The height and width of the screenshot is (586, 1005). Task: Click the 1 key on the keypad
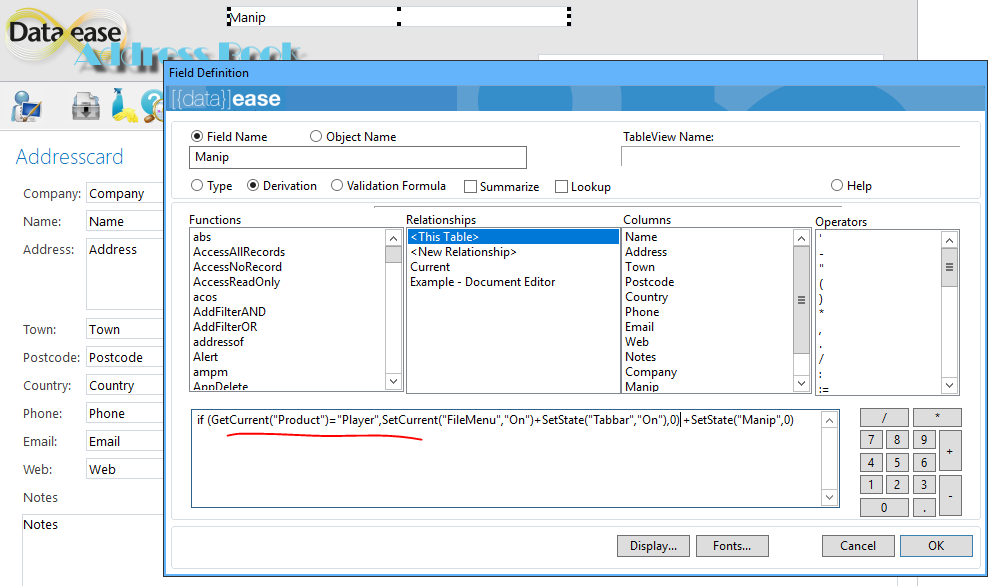[x=871, y=485]
